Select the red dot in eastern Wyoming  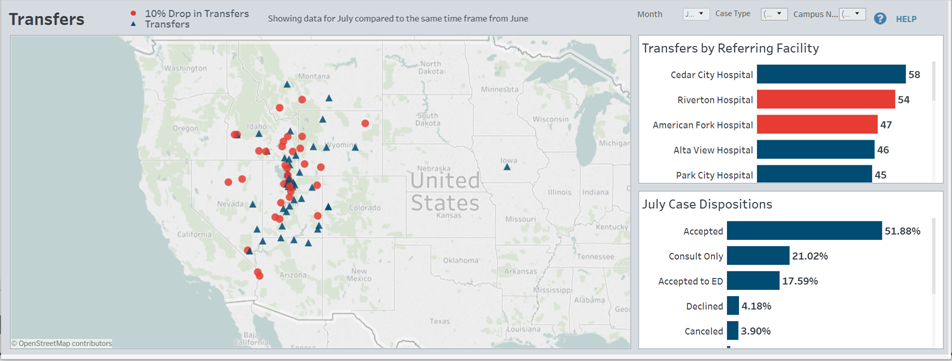point(365,123)
